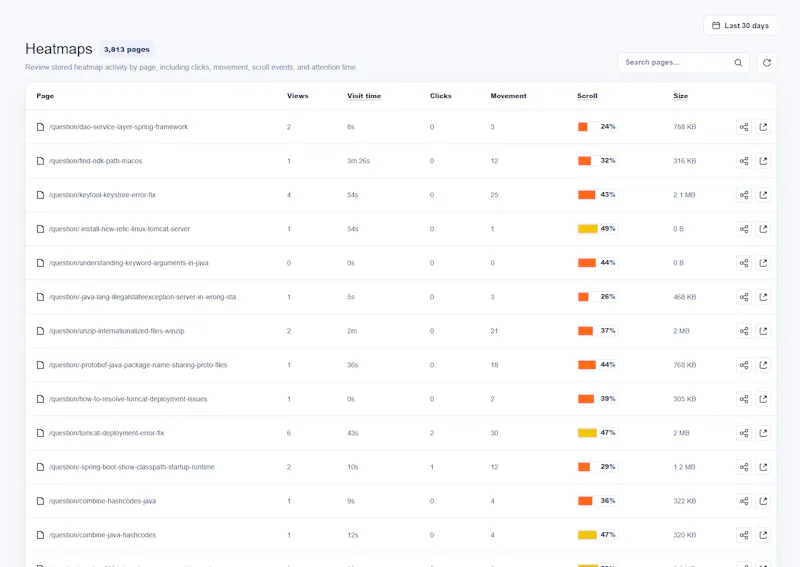
Task: Share the tomcat-deployment-error-fix row
Action: 744,433
